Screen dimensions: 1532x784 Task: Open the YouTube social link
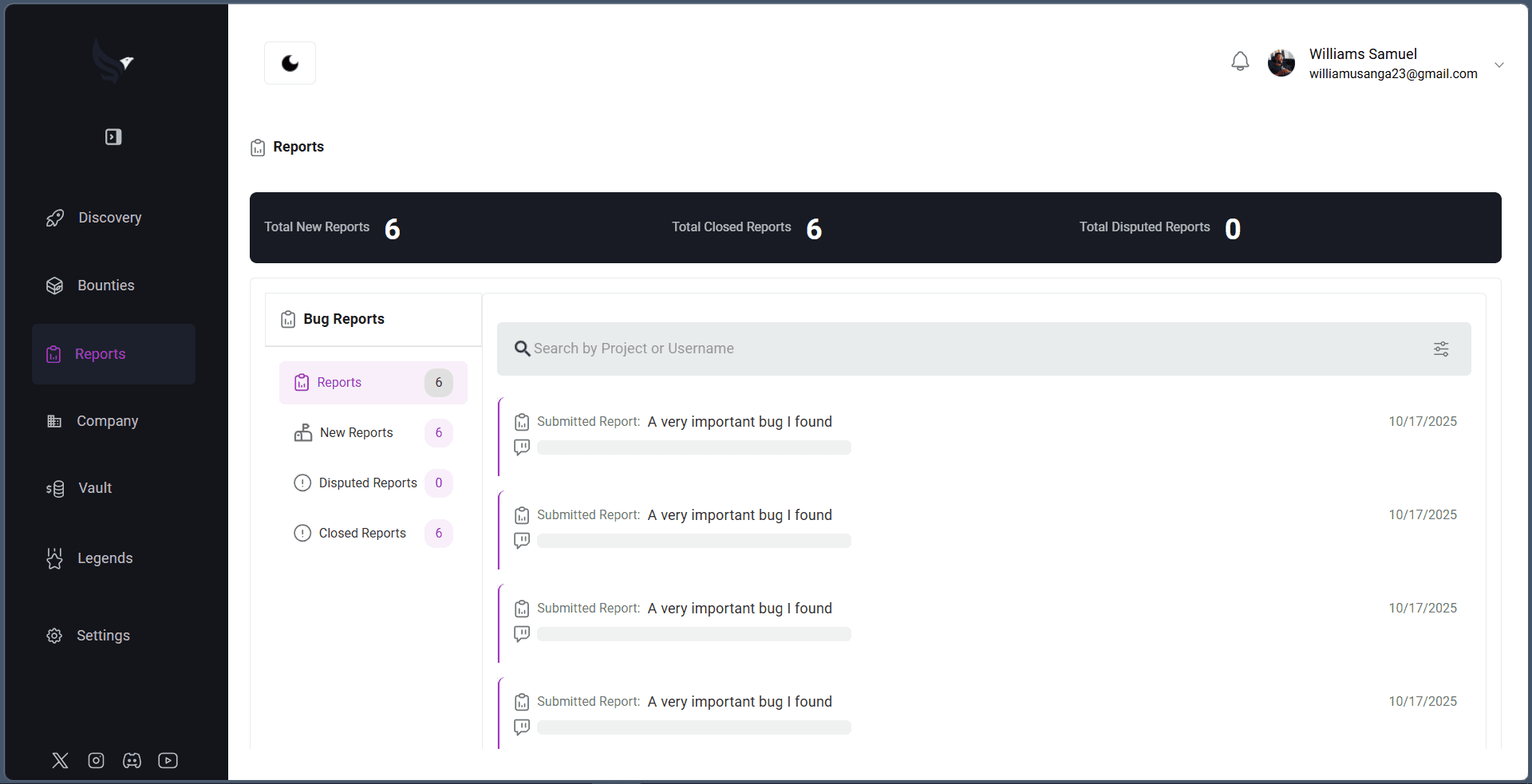168,760
